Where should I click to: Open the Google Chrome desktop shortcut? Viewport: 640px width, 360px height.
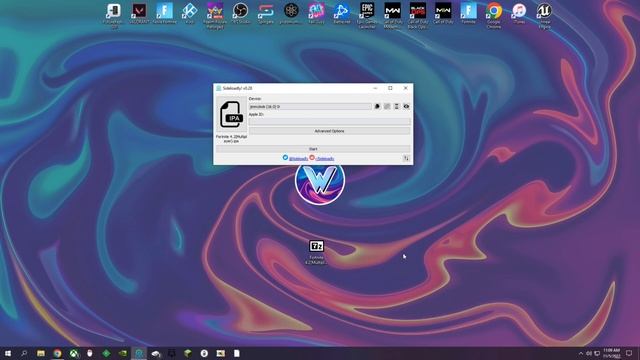coord(494,16)
